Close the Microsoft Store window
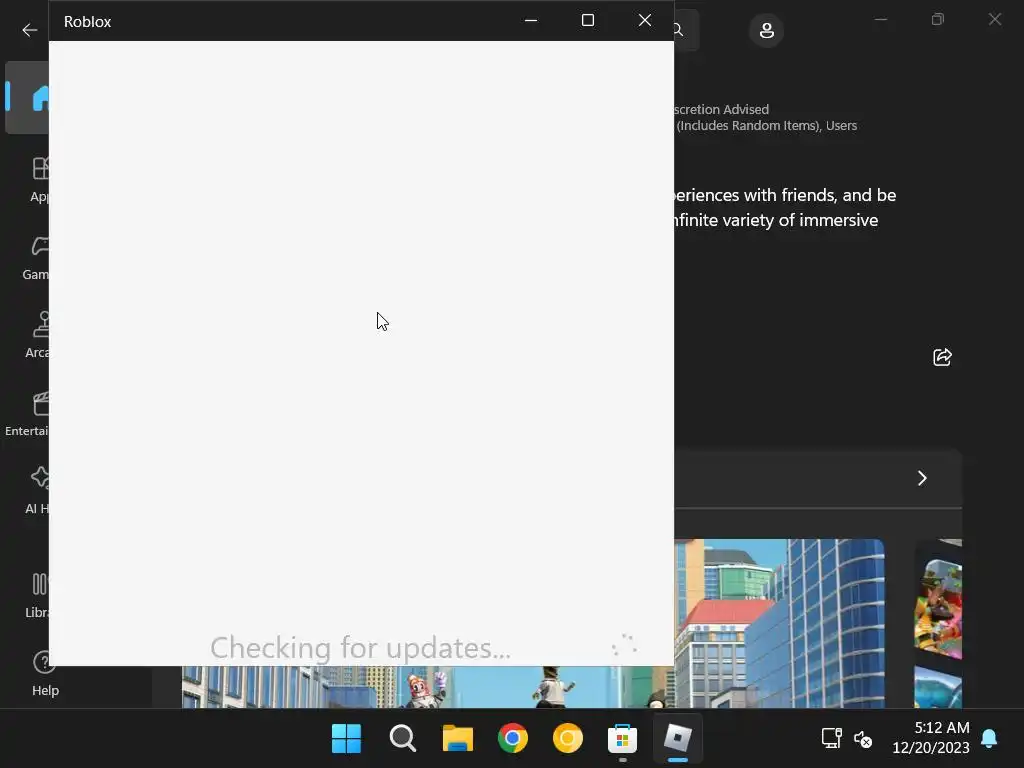This screenshot has height=768, width=1024. click(995, 20)
